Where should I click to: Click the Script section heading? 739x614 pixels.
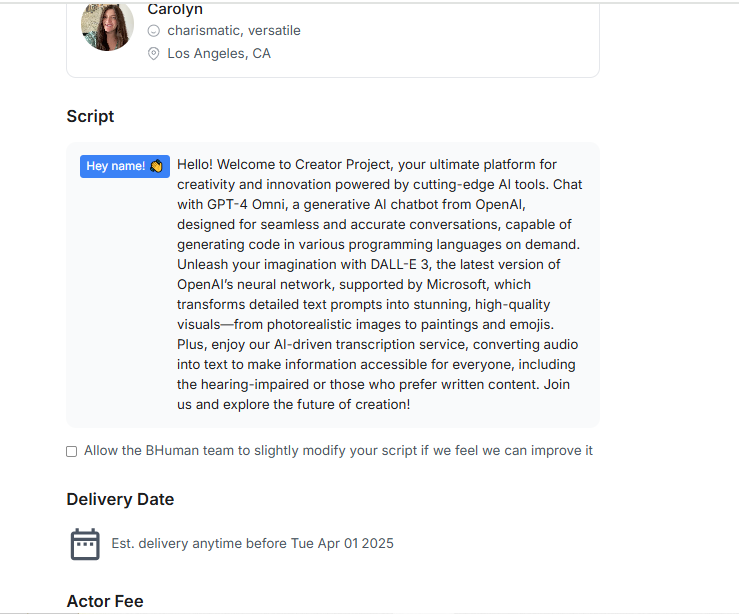pos(90,116)
